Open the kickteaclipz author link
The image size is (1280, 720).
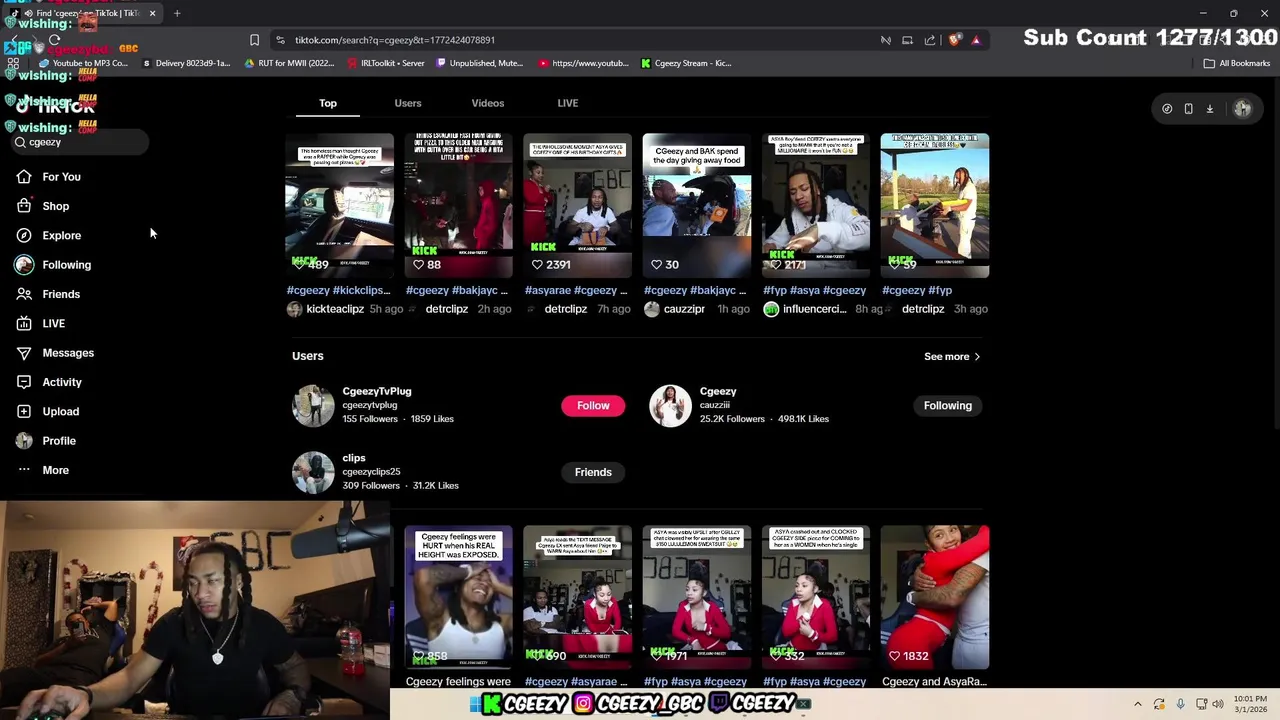pyautogui.click(x=335, y=309)
